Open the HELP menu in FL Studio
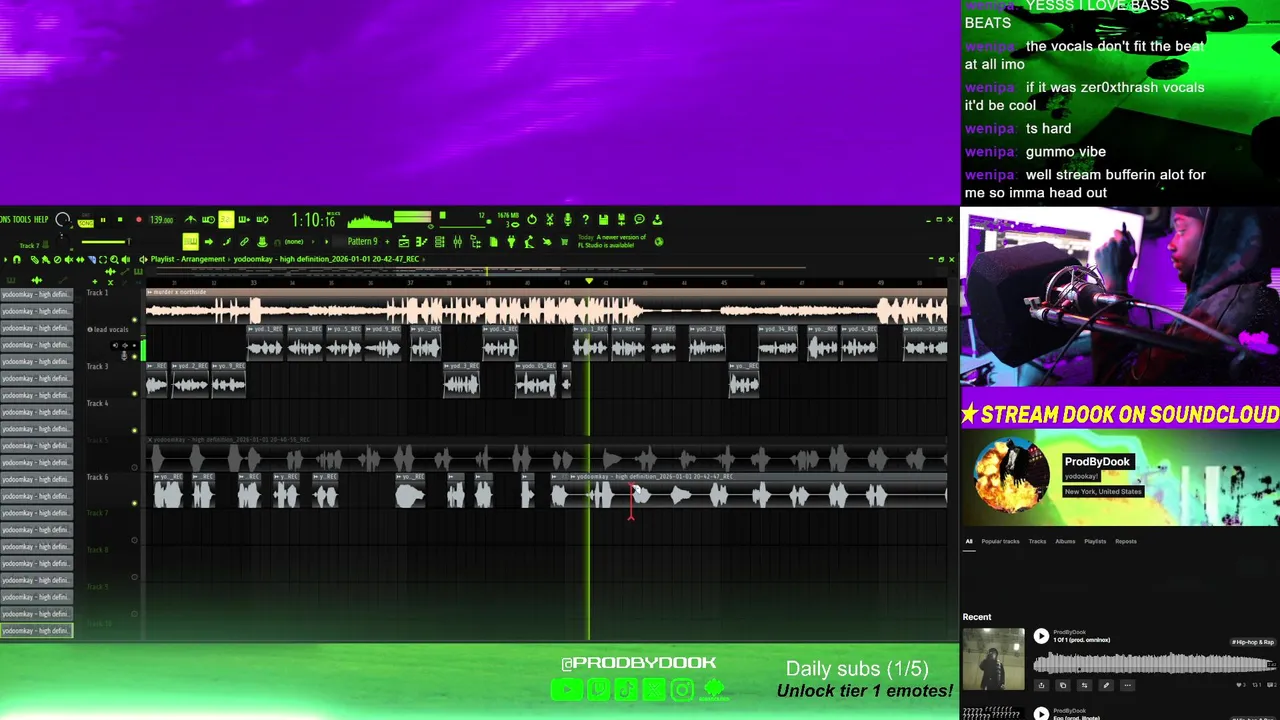 41,219
